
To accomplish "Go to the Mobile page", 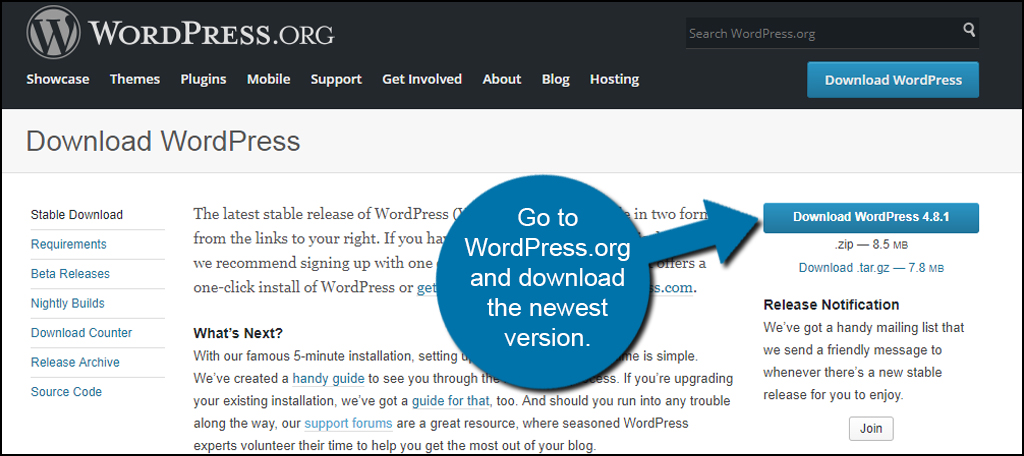I will (x=268, y=79).
